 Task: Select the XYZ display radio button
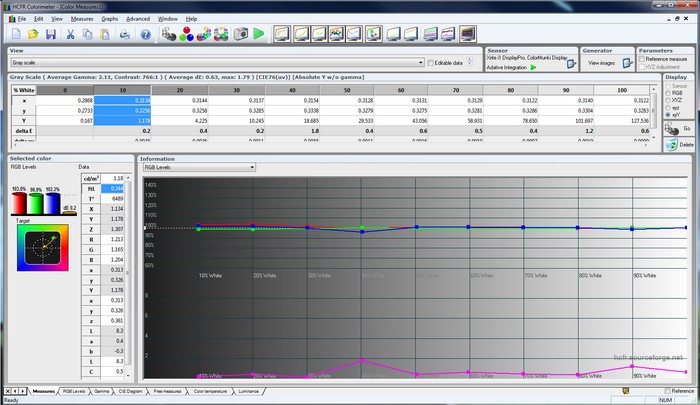pyautogui.click(x=668, y=100)
